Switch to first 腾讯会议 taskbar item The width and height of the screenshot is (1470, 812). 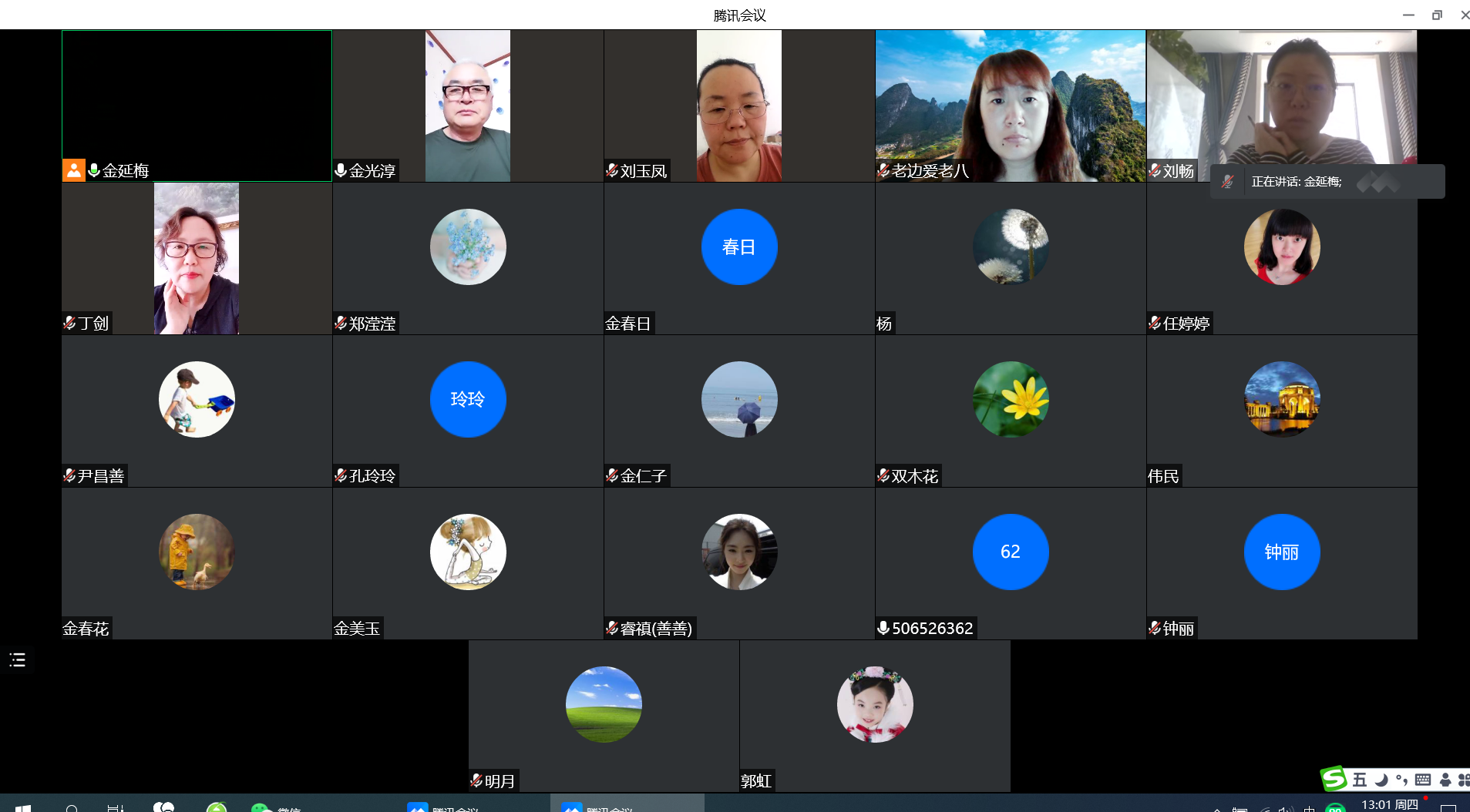tap(444, 807)
